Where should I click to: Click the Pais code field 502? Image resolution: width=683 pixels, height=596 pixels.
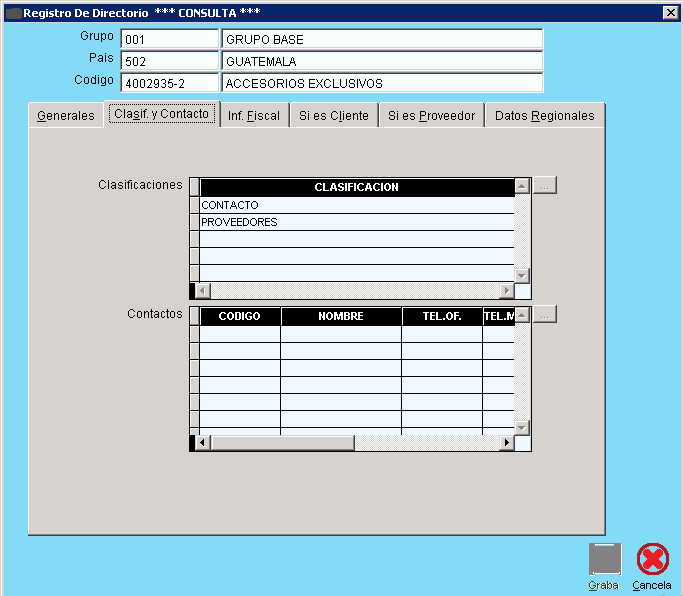[x=168, y=61]
